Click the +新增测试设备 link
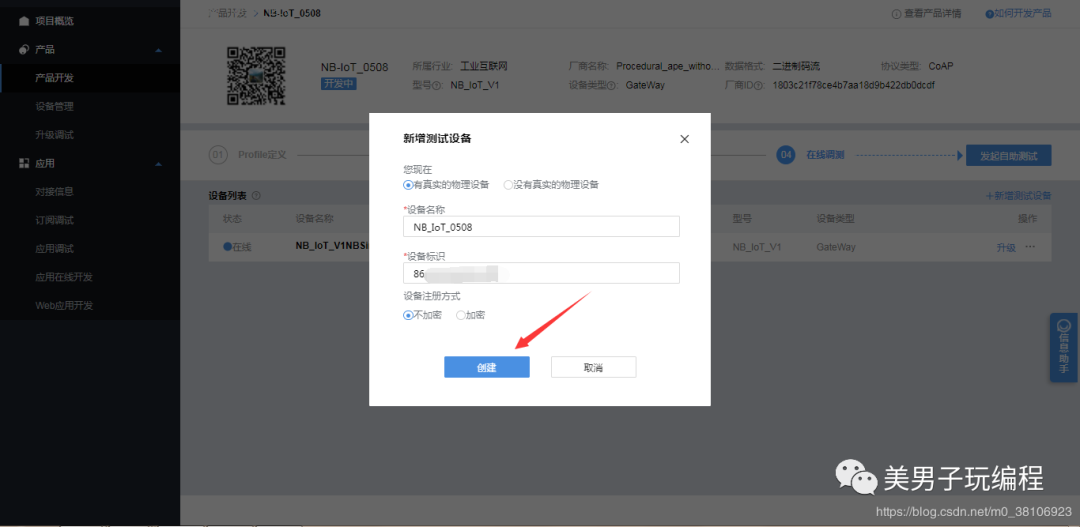 (1019, 196)
